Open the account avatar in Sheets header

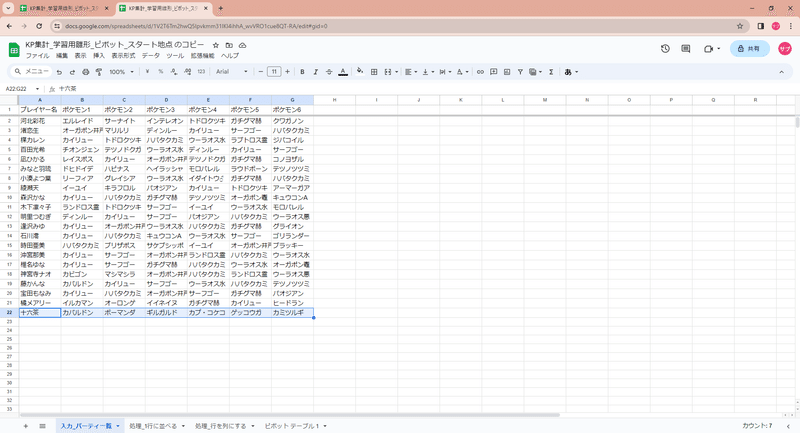click(x=784, y=48)
